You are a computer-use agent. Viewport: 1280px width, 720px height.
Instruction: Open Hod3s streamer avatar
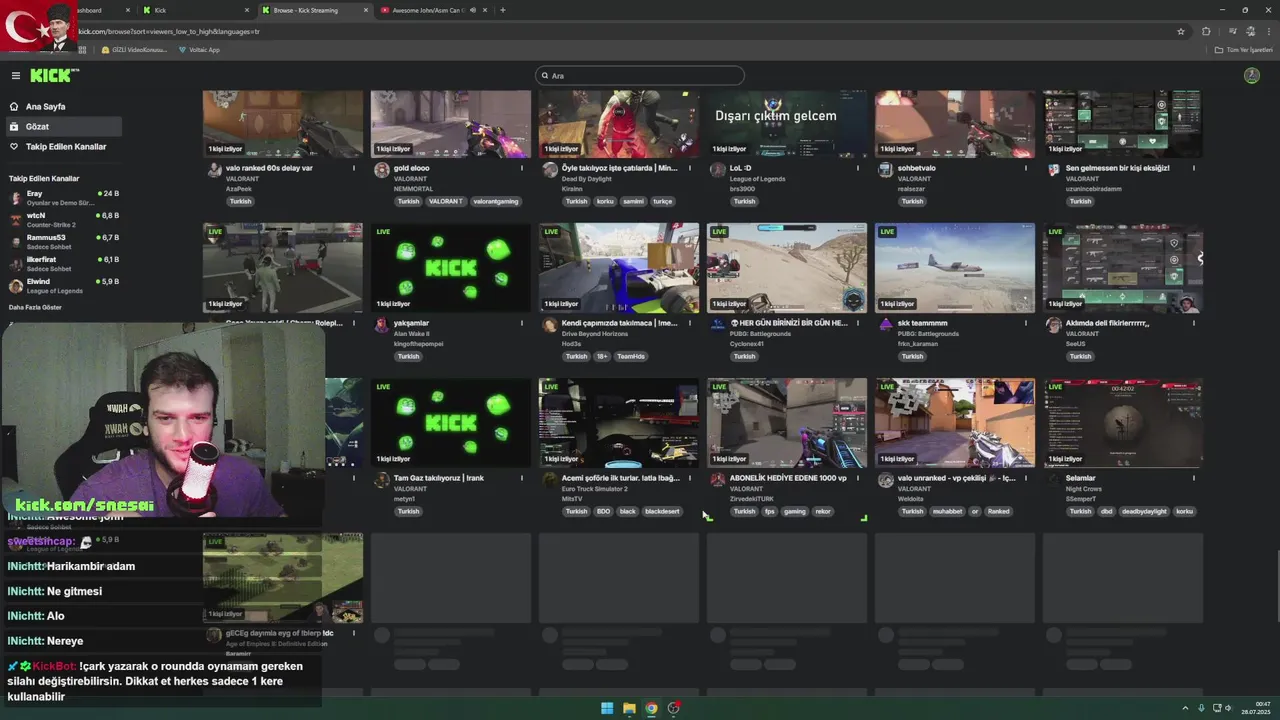click(549, 325)
